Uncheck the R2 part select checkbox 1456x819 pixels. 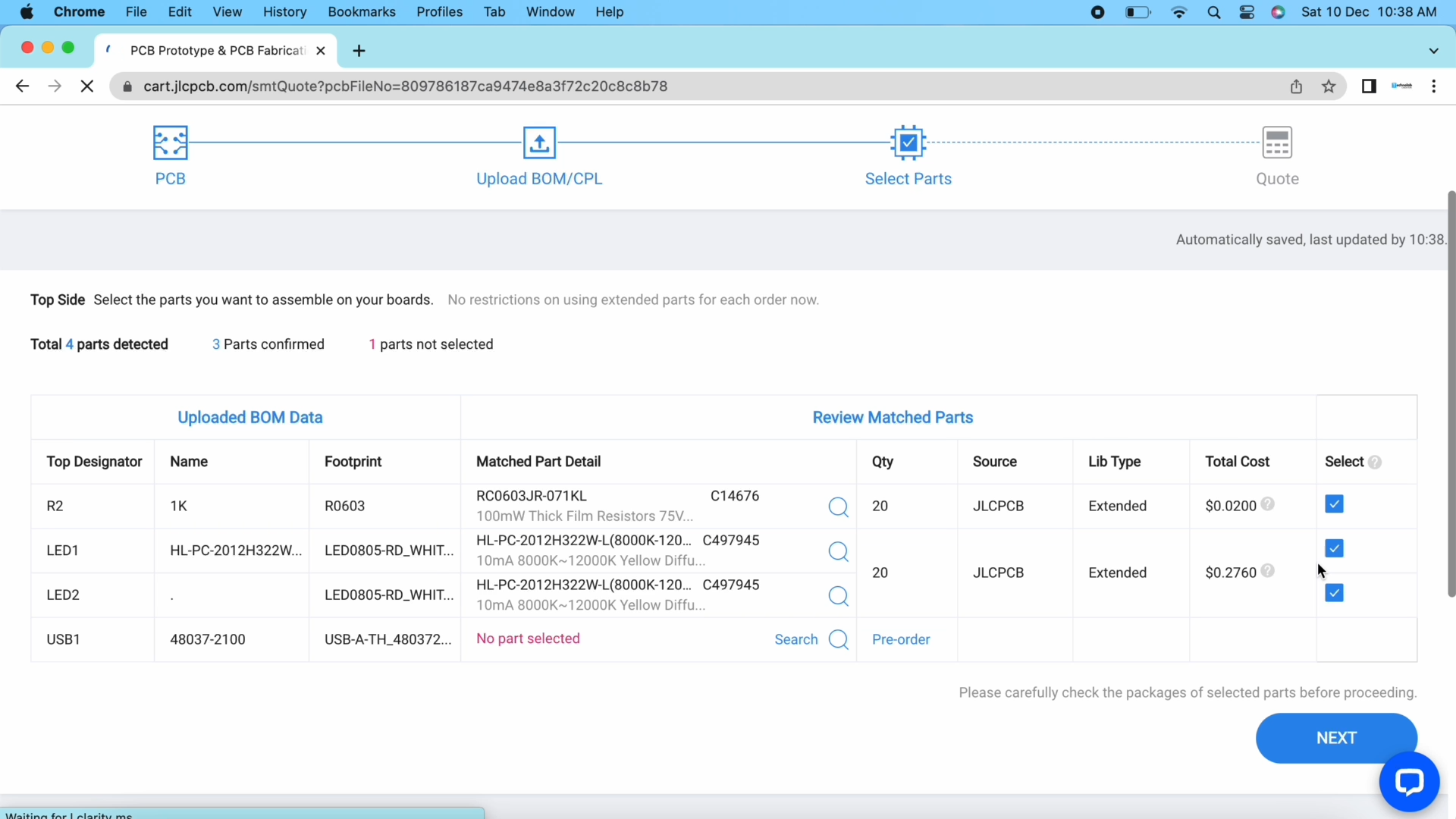click(1334, 504)
